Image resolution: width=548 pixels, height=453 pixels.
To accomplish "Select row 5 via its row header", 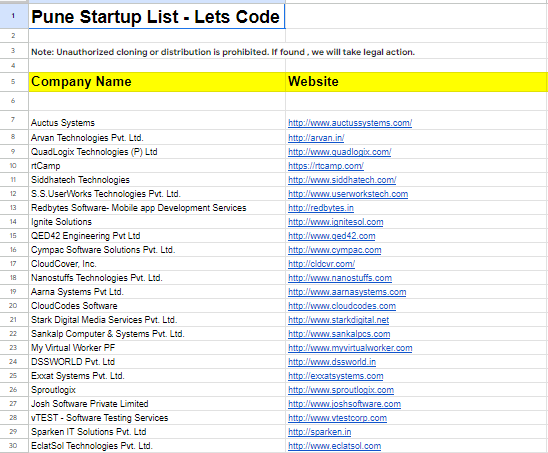I will click(14, 82).
